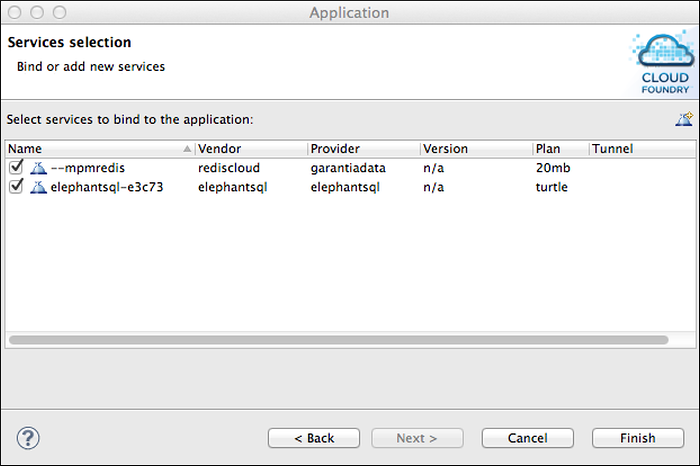Image resolution: width=700 pixels, height=466 pixels.
Task: Click the turtle plan cell
Action: tap(552, 187)
